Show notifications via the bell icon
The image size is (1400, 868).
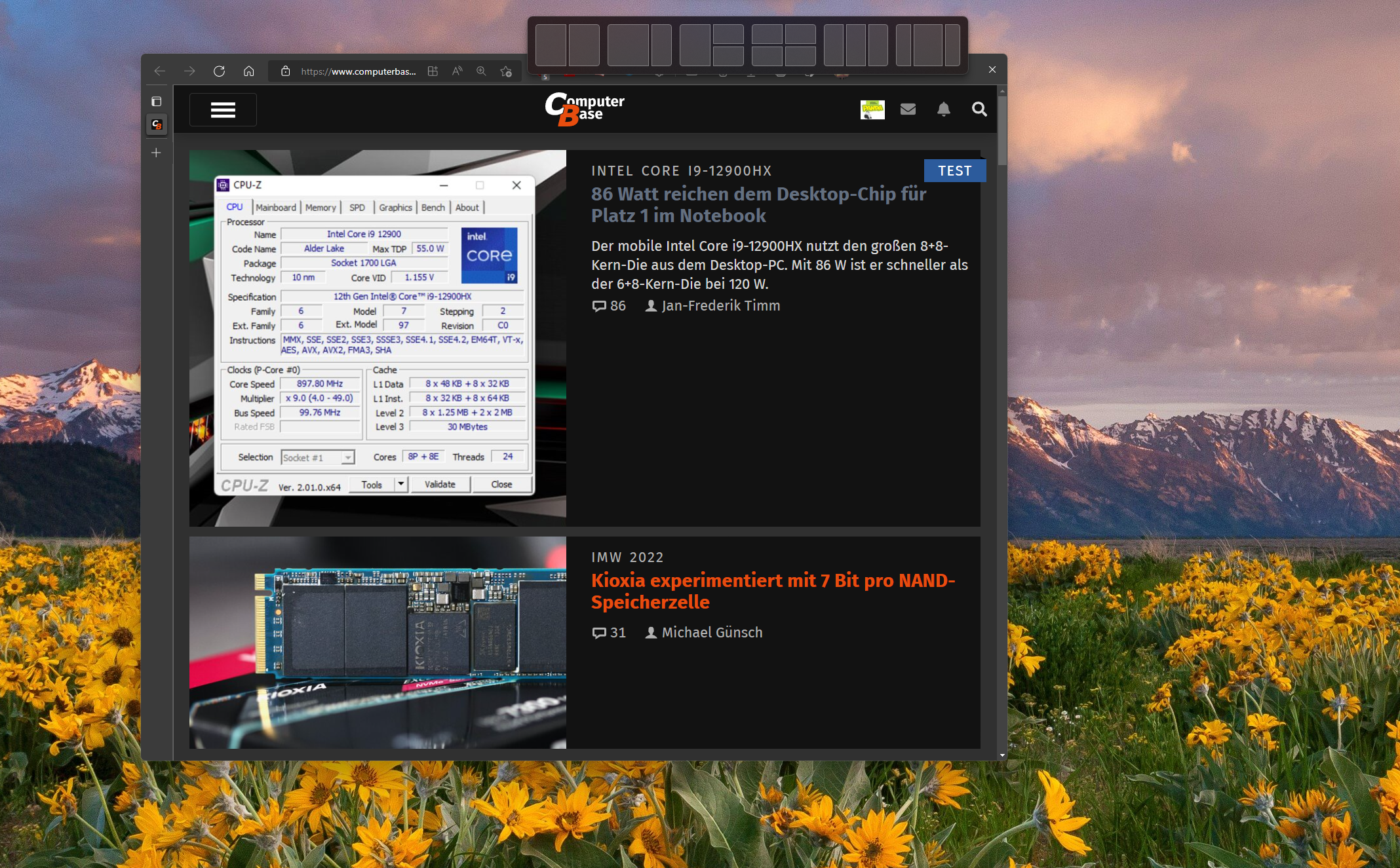click(943, 109)
